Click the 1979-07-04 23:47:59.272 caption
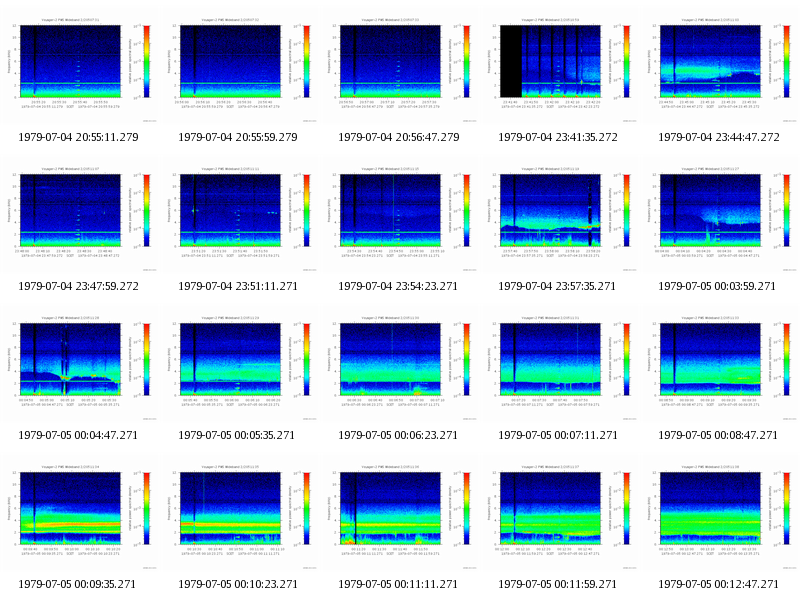The image size is (800, 596). (79, 286)
